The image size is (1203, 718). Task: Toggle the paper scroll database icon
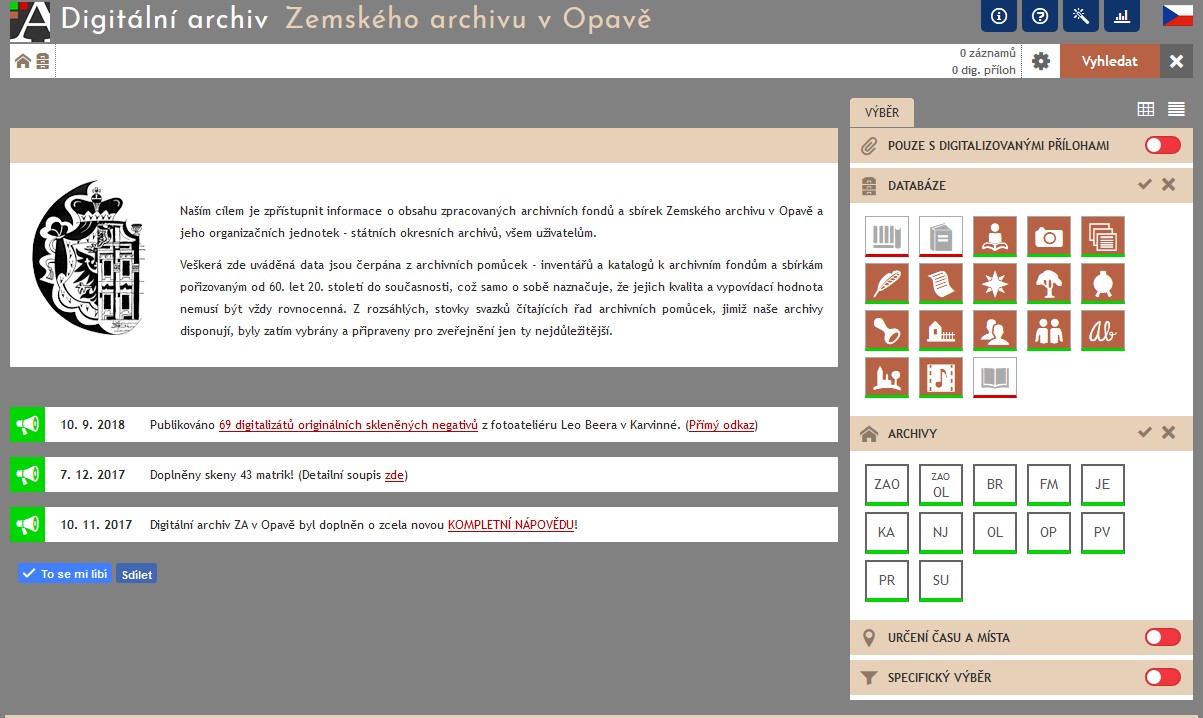tap(941, 284)
